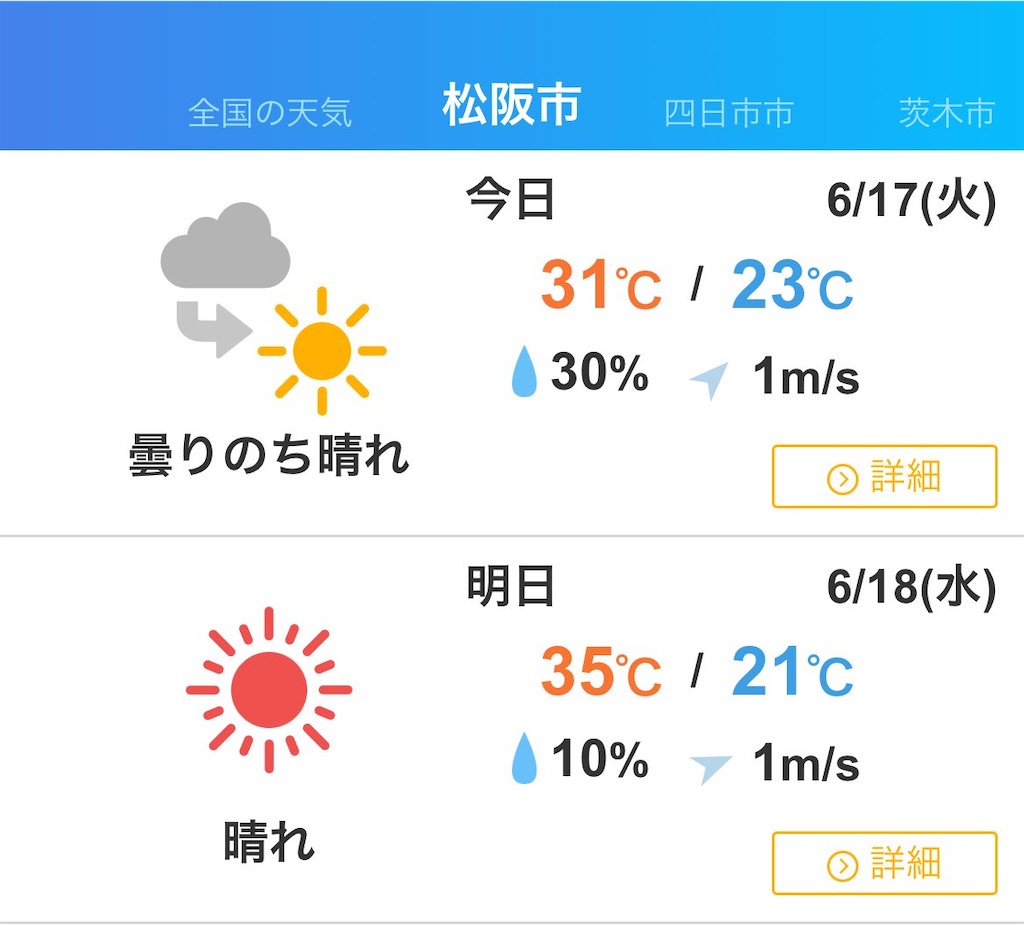Select the 四日市市 tab
The width and height of the screenshot is (1024, 925).
pyautogui.click(x=729, y=113)
